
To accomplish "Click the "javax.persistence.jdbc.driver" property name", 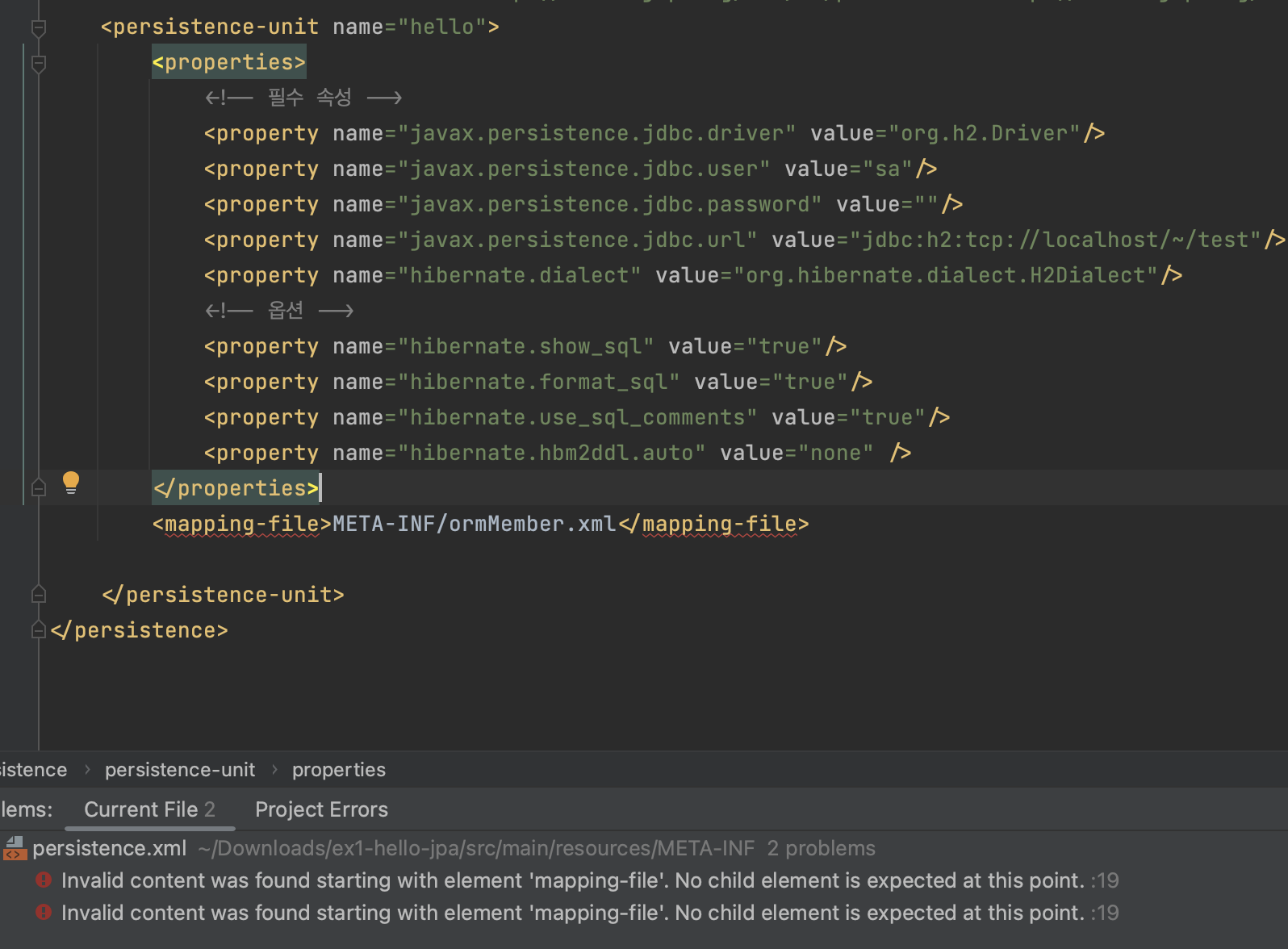I will coord(597,133).
